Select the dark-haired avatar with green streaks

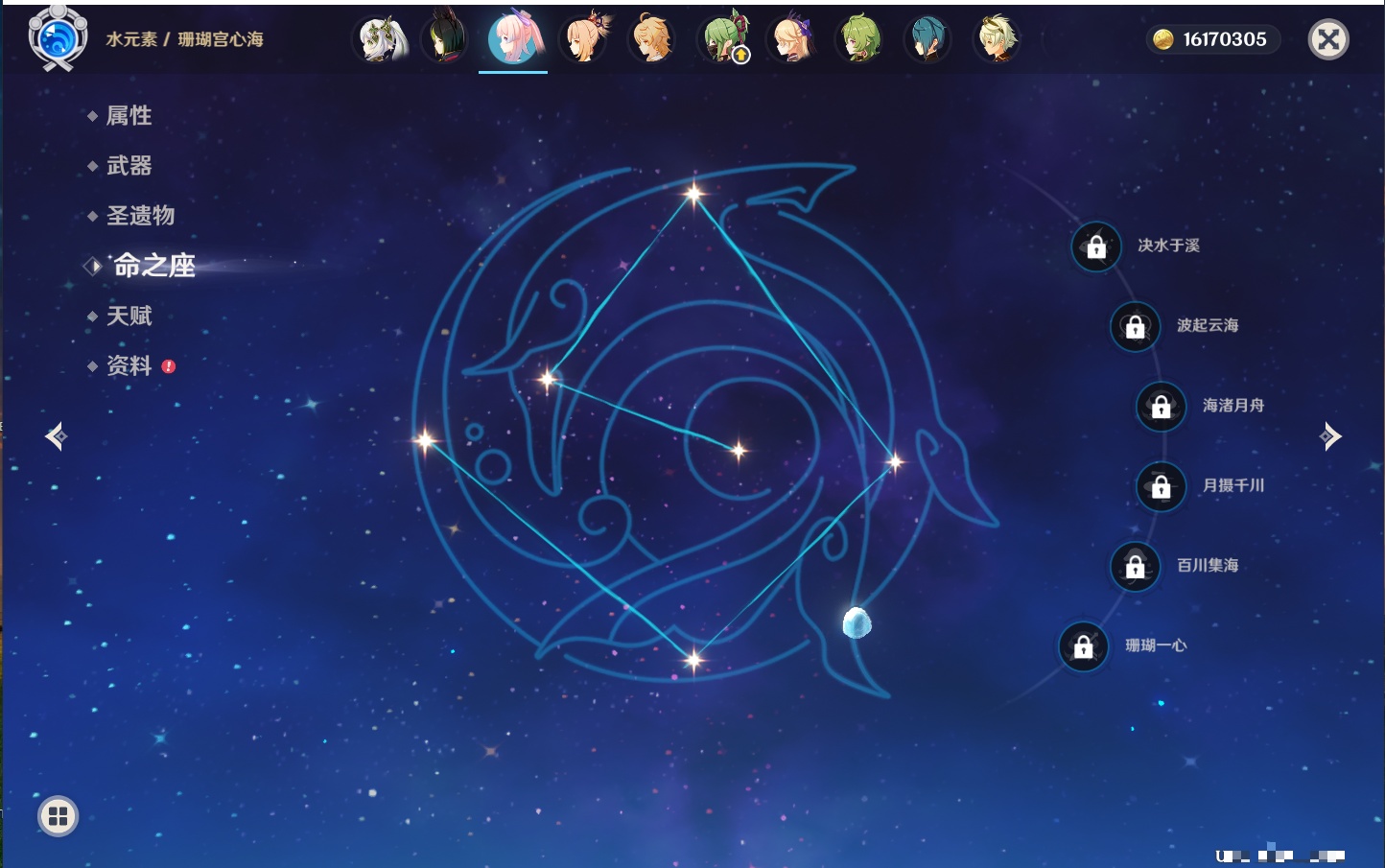[445, 39]
